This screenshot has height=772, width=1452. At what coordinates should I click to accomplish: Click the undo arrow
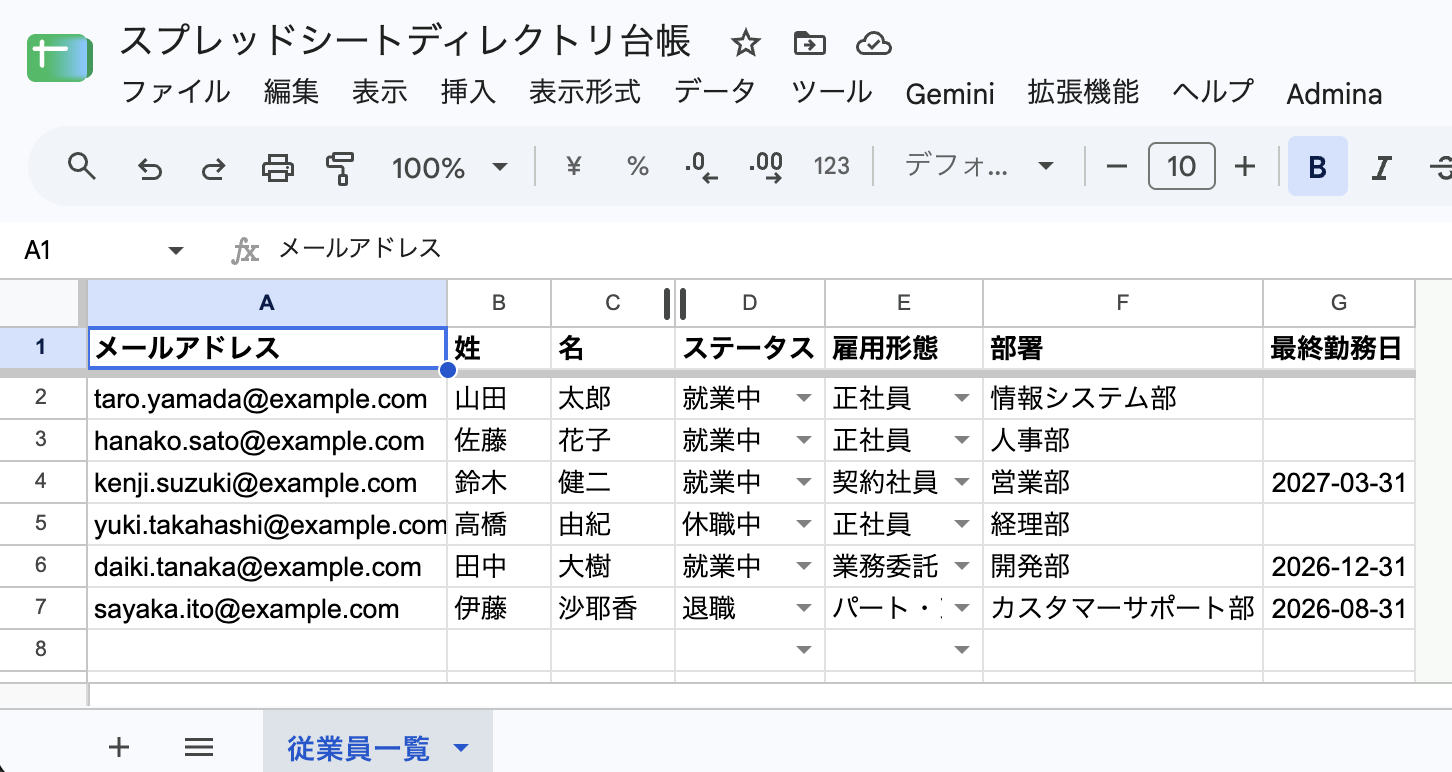tap(149, 167)
